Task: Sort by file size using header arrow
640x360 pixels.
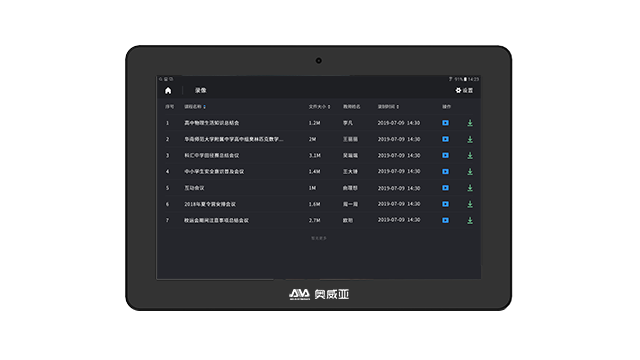Action: [329, 107]
